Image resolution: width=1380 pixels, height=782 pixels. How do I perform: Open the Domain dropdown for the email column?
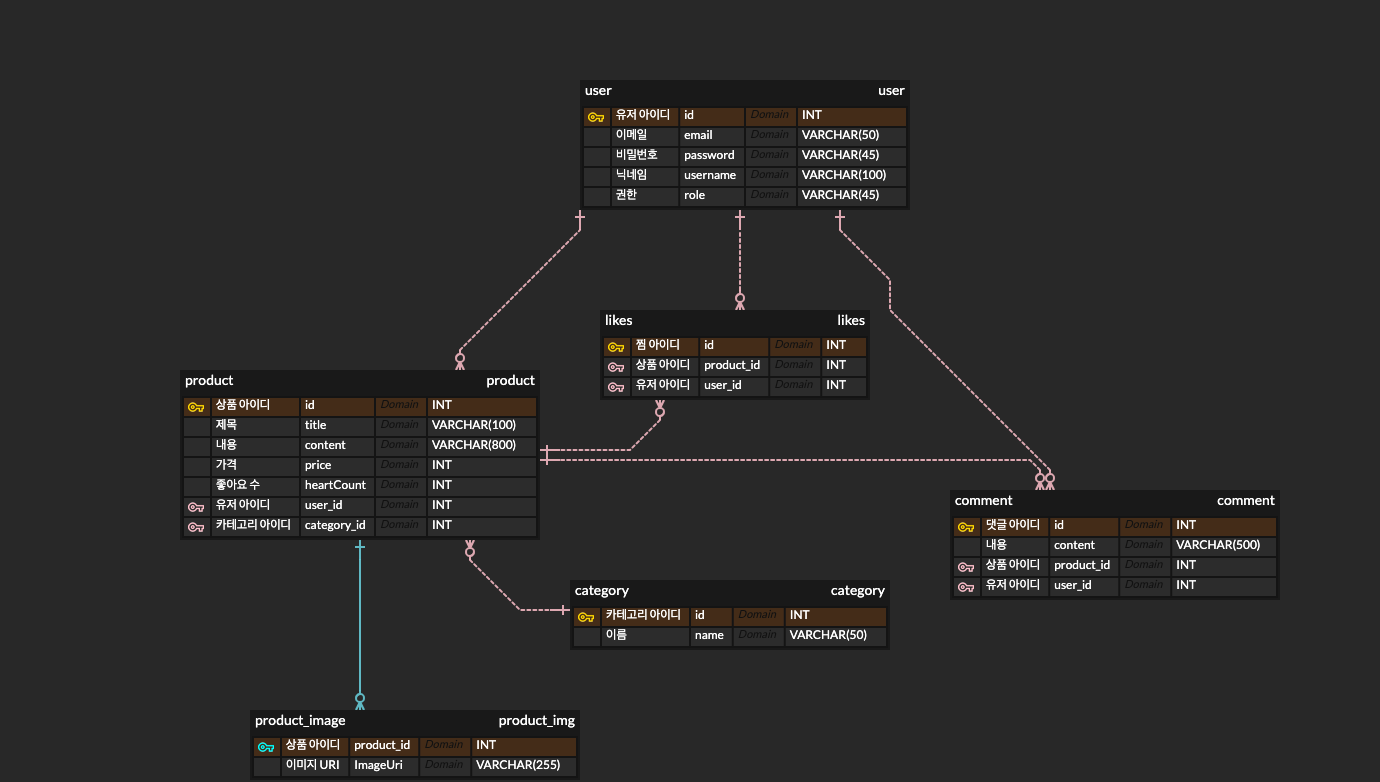pyautogui.click(x=769, y=134)
